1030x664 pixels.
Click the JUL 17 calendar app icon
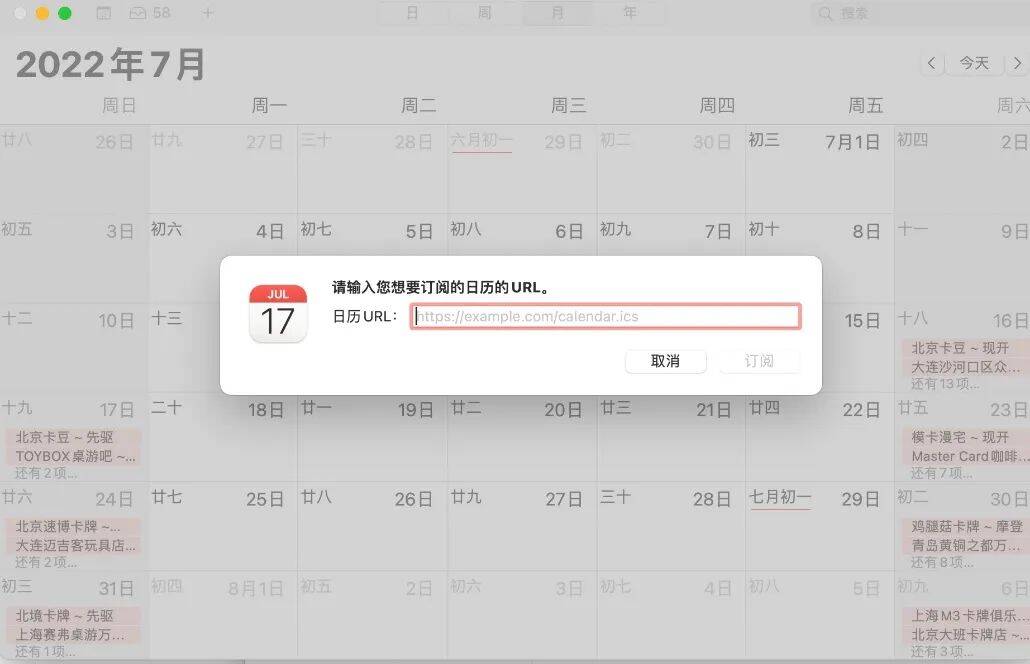278,314
